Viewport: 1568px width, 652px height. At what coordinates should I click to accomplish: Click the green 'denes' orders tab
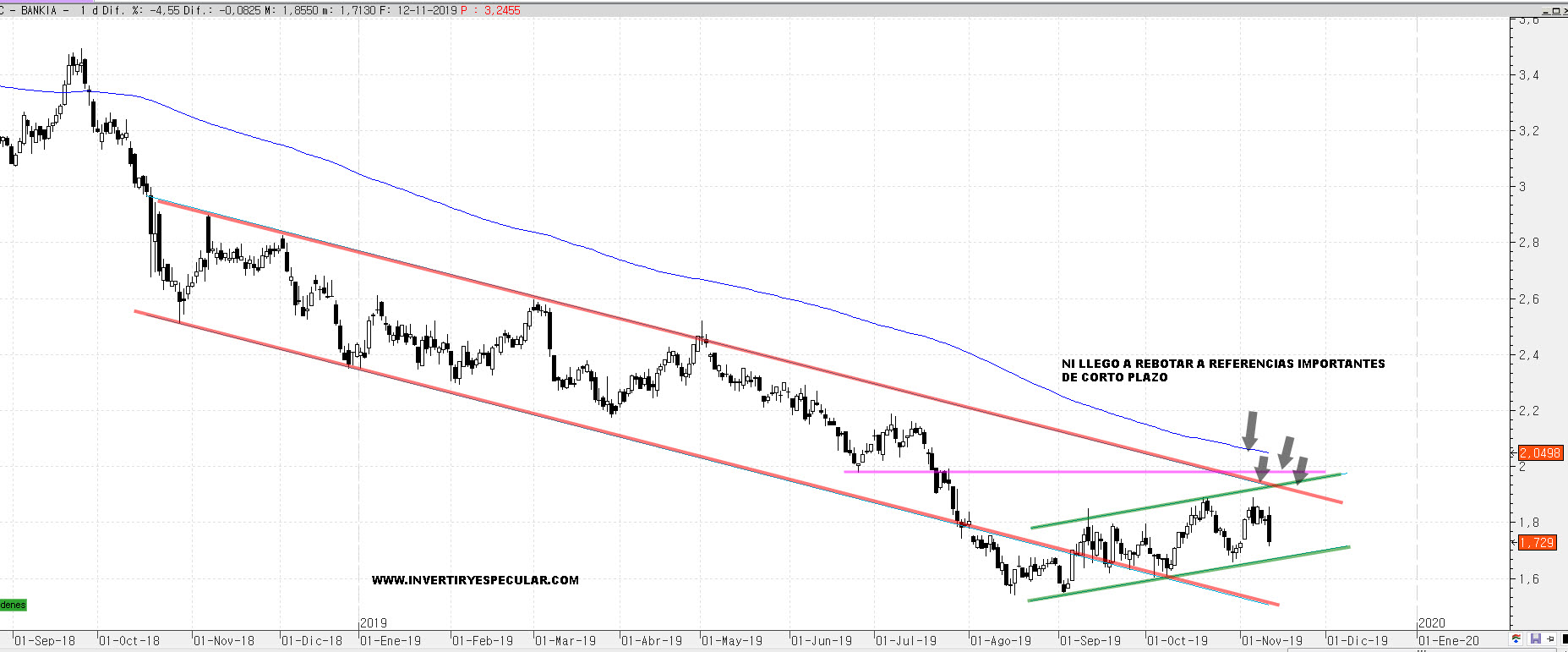tap(14, 605)
